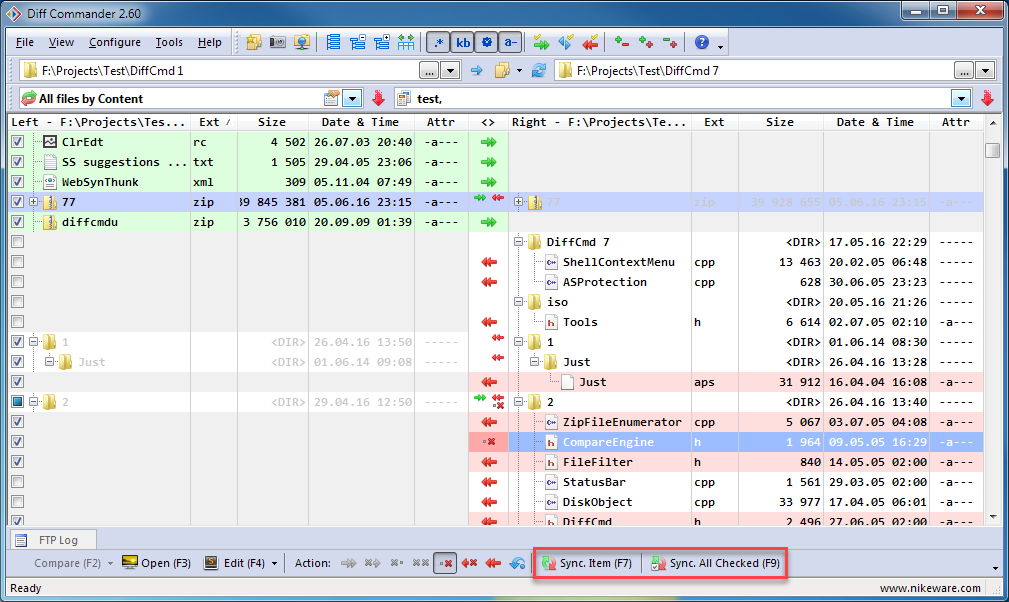Screen dimensions: 1009x602
Task: Toggle the checkbox for diffcmdu zip row
Action: point(17,222)
